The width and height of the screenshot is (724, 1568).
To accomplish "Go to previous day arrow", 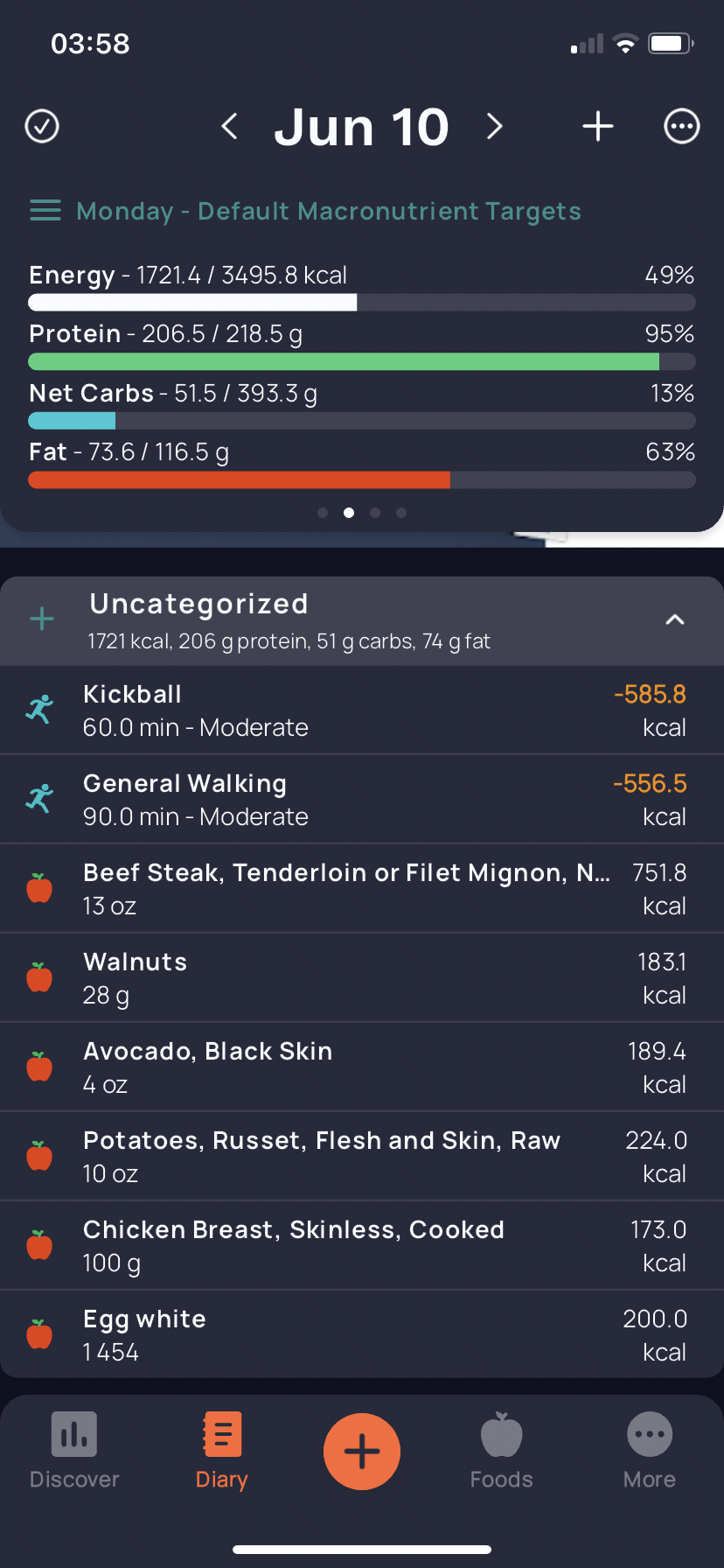I will coord(229,127).
